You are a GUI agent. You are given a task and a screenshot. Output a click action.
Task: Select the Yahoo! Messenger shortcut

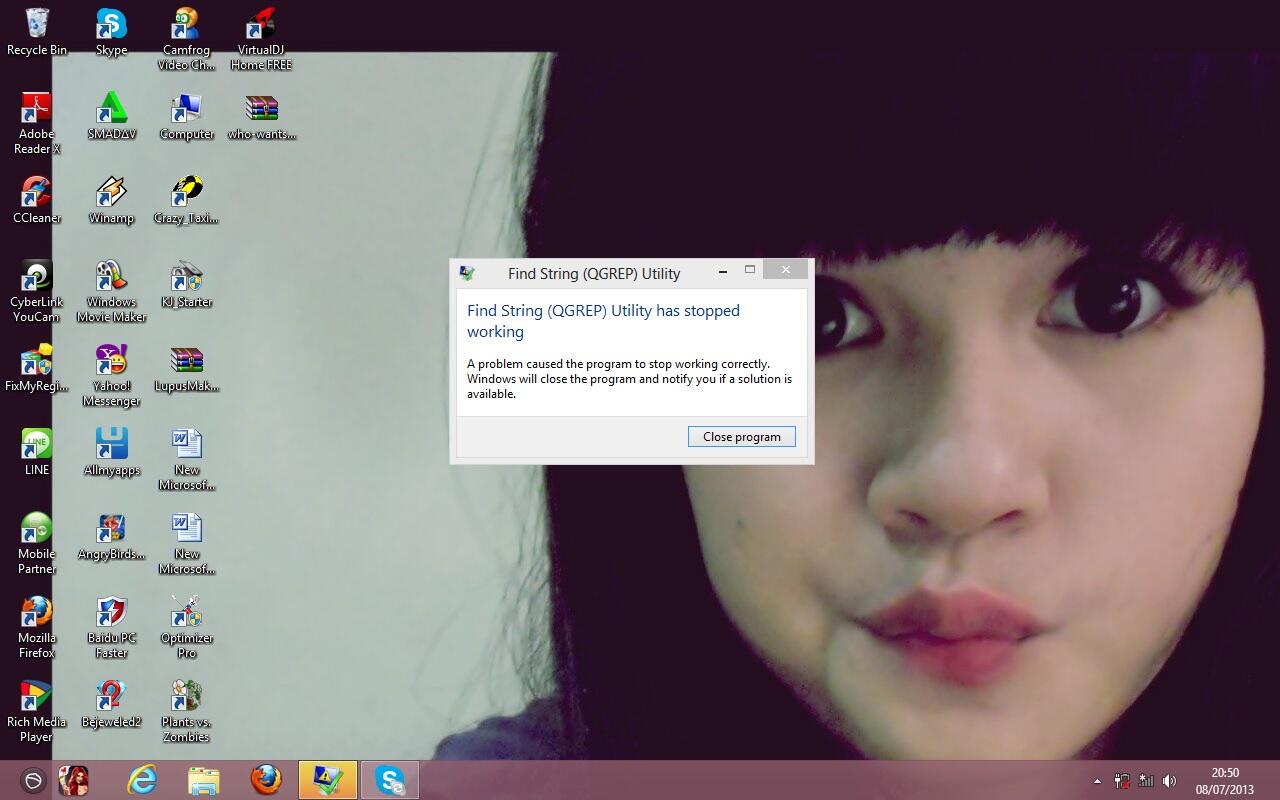[x=111, y=374]
